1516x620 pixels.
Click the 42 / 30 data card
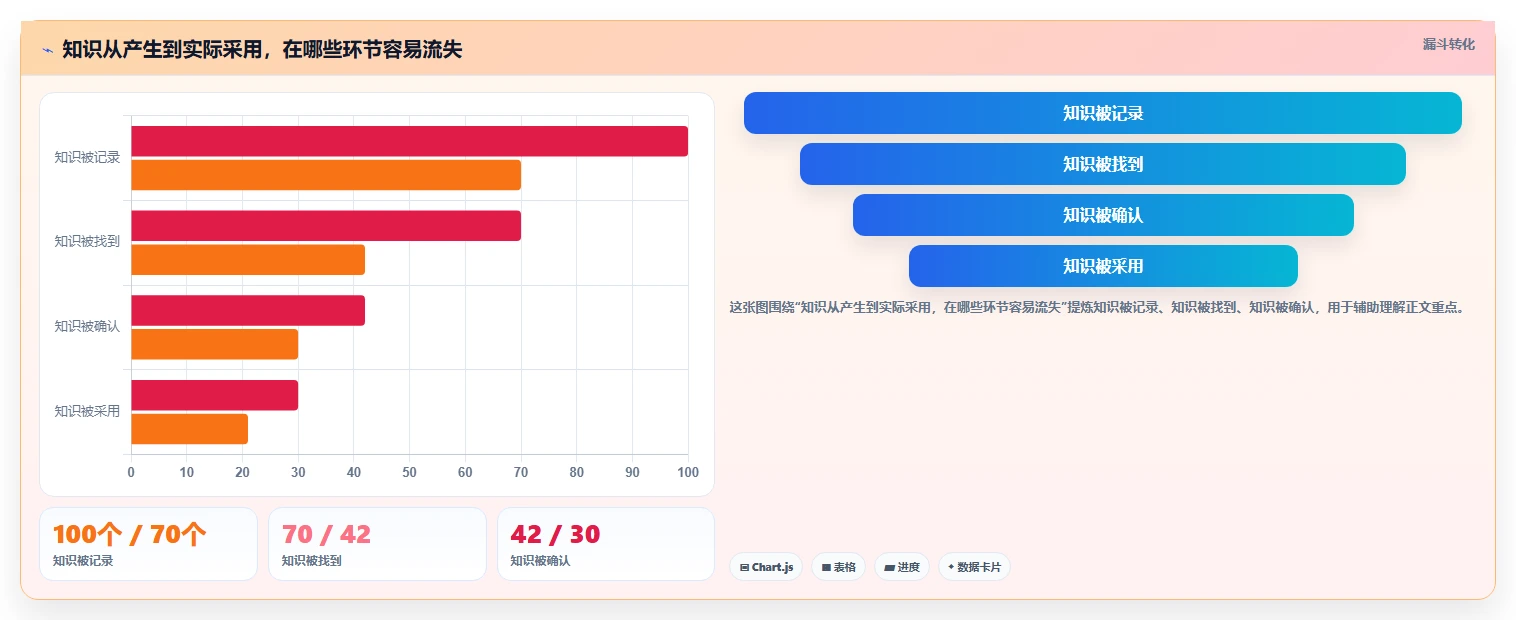[x=606, y=544]
